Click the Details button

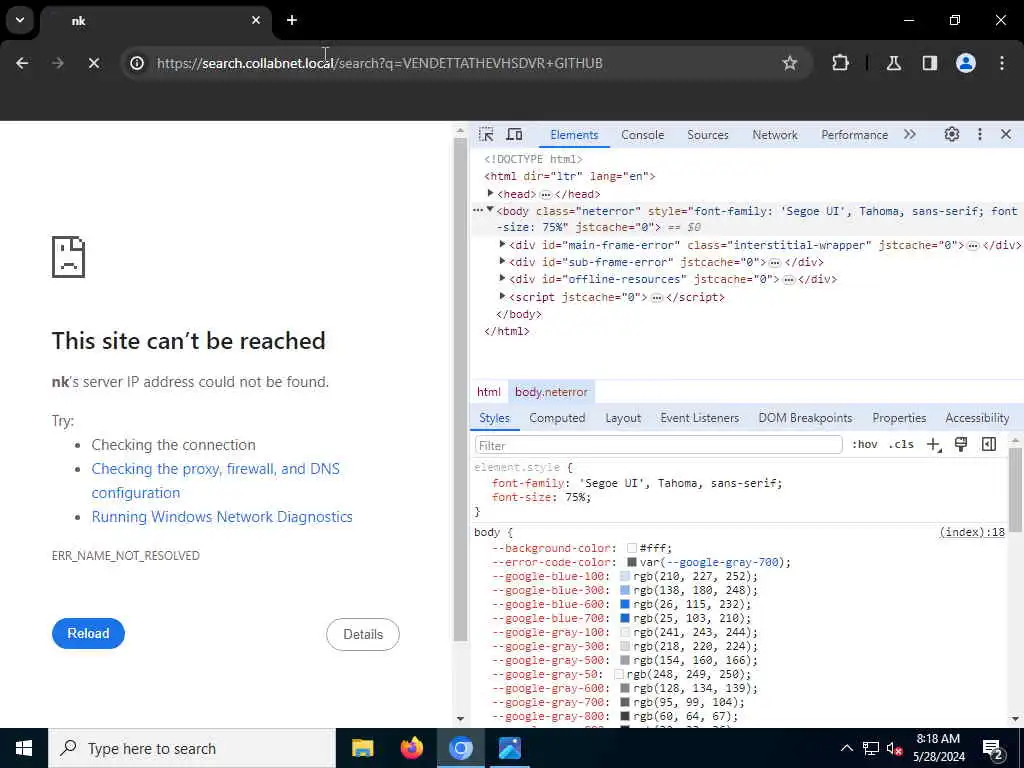[363, 634]
